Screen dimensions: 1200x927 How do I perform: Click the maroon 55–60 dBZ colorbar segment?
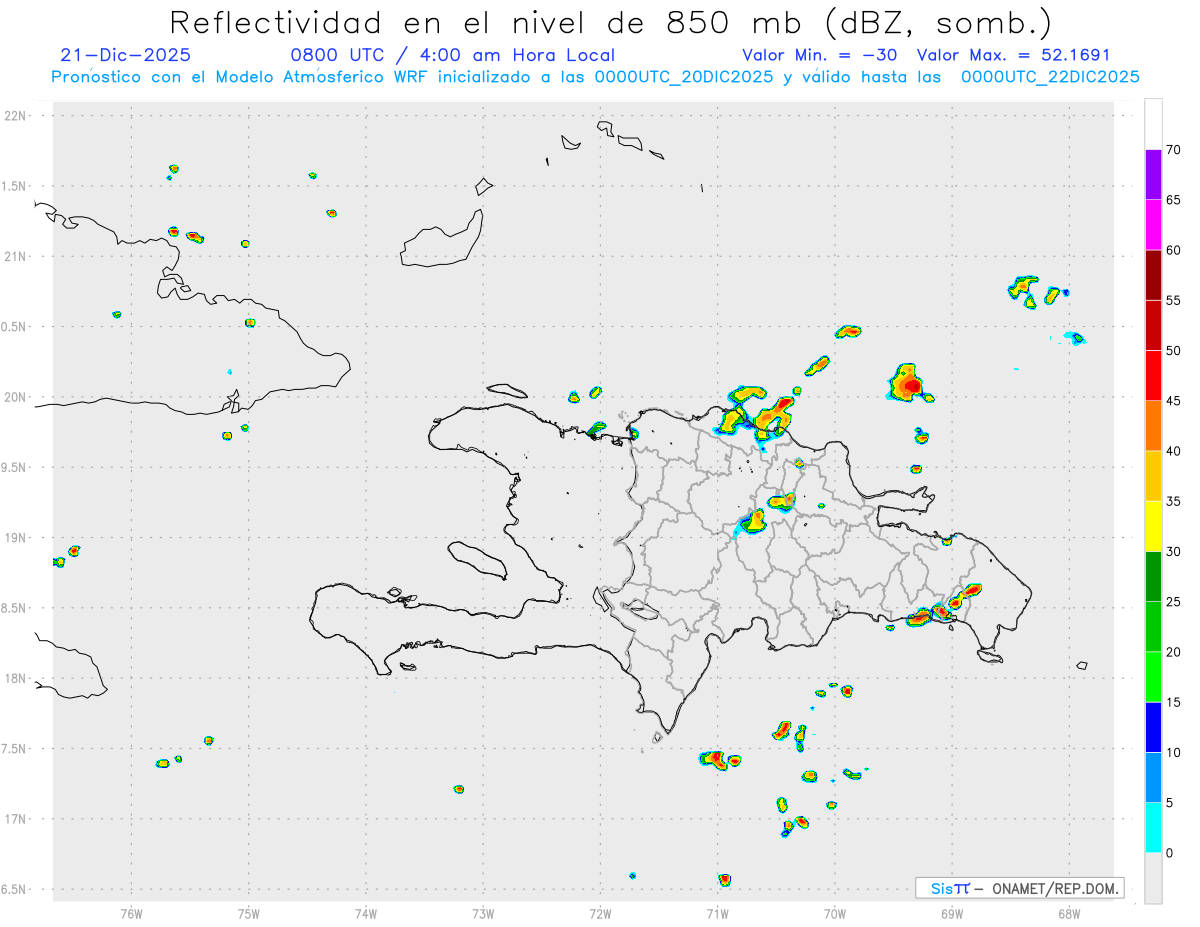[x=1153, y=275]
